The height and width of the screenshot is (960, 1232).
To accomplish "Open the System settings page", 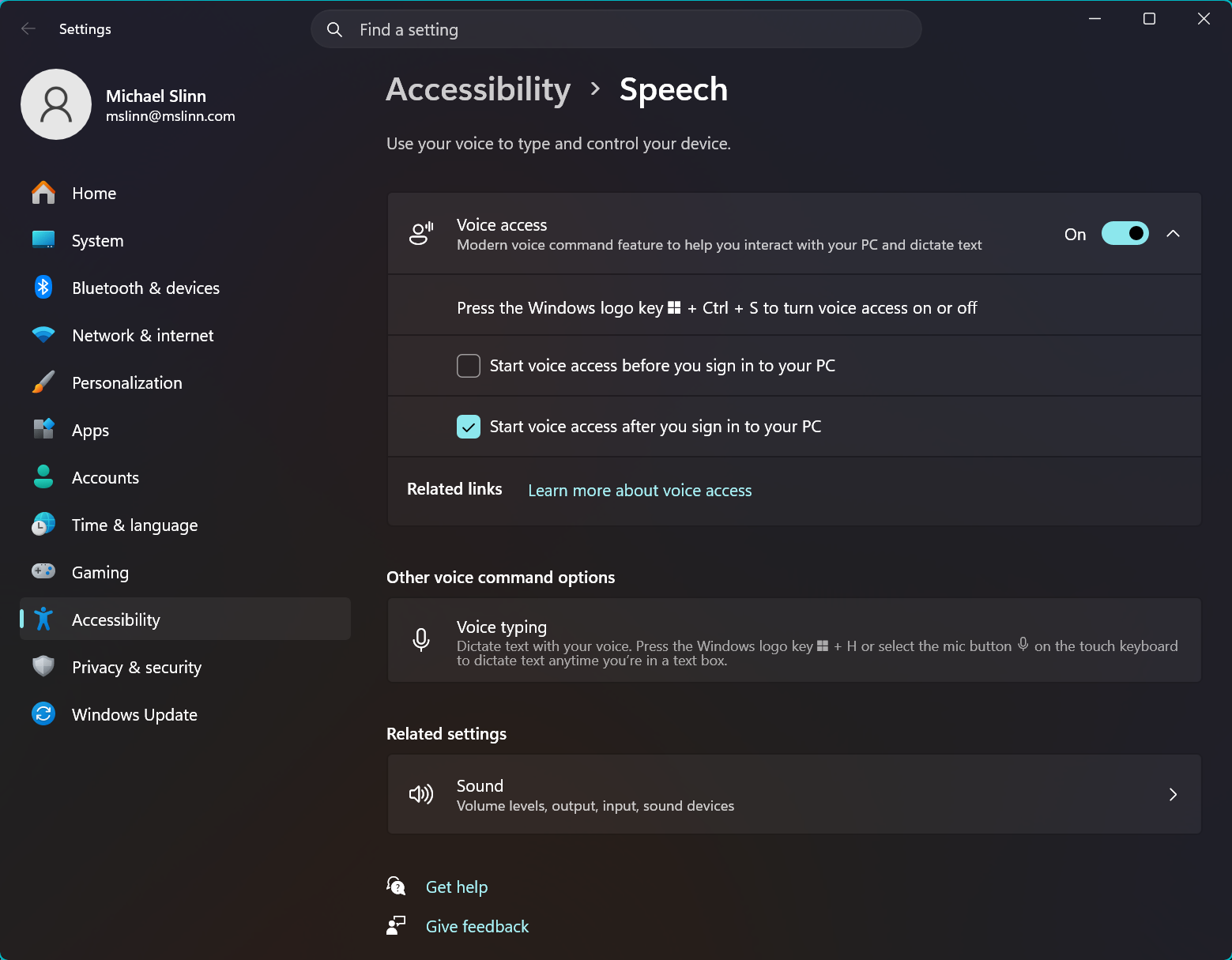I will 97,241.
